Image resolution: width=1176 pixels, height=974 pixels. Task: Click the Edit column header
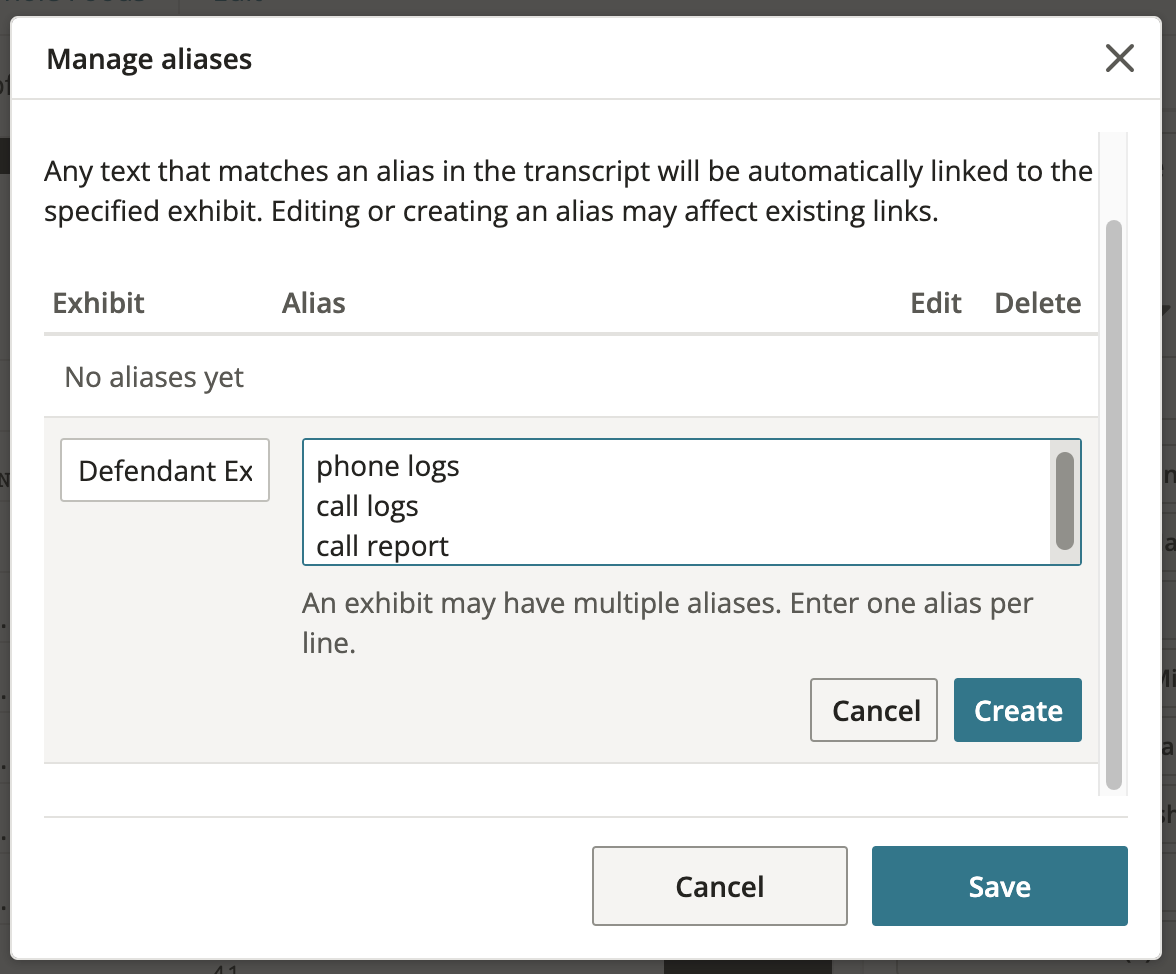click(935, 303)
